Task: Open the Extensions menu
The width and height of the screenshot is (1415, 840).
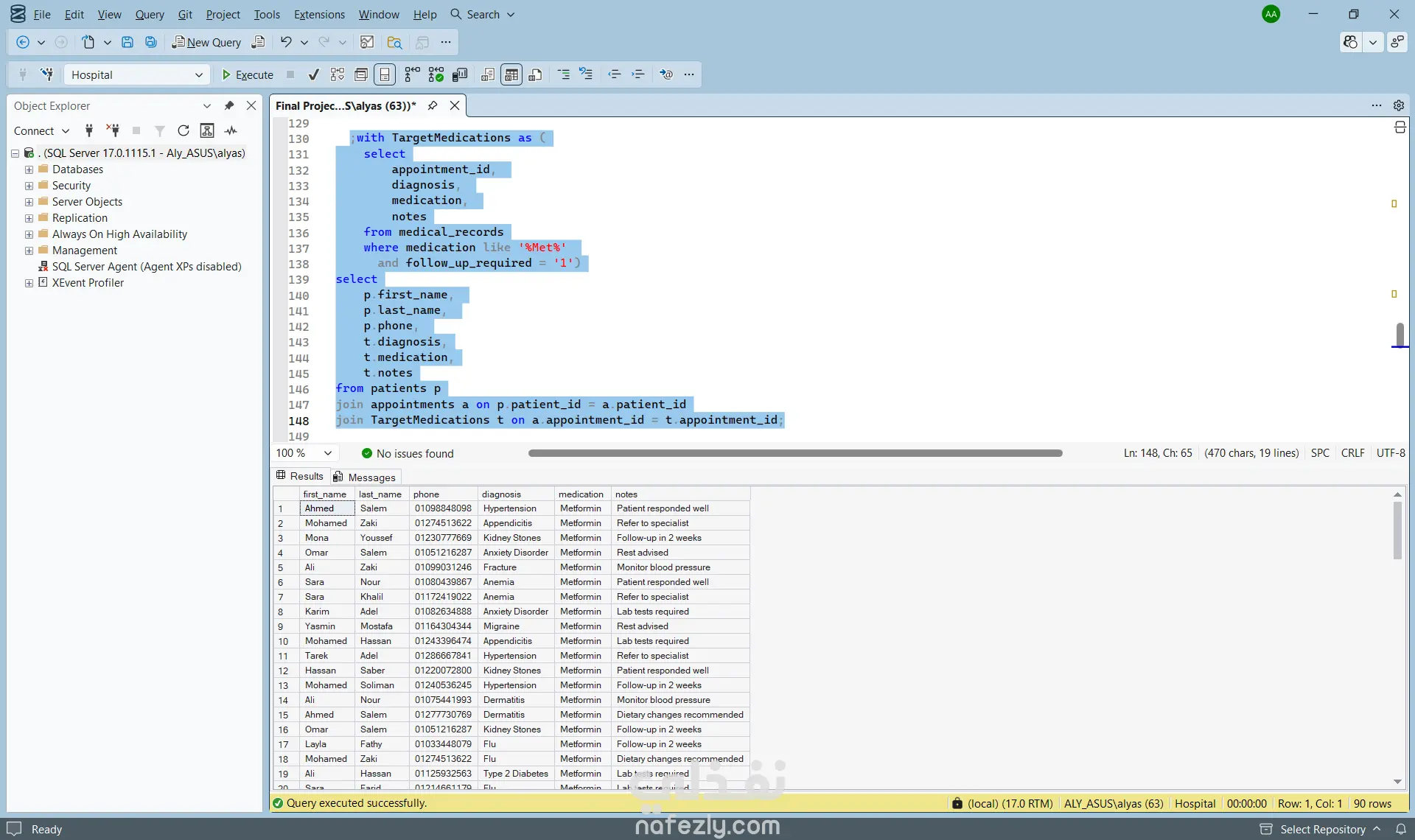Action: (x=319, y=14)
